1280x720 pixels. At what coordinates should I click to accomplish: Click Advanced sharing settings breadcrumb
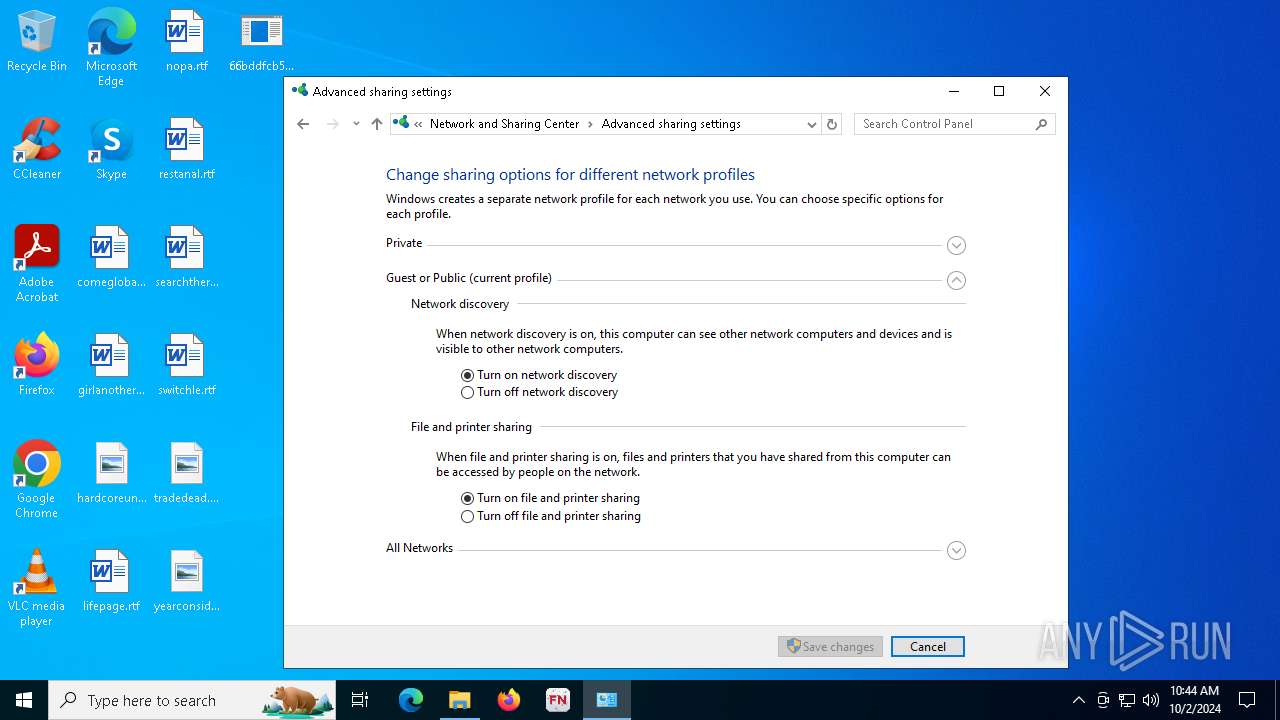671,124
